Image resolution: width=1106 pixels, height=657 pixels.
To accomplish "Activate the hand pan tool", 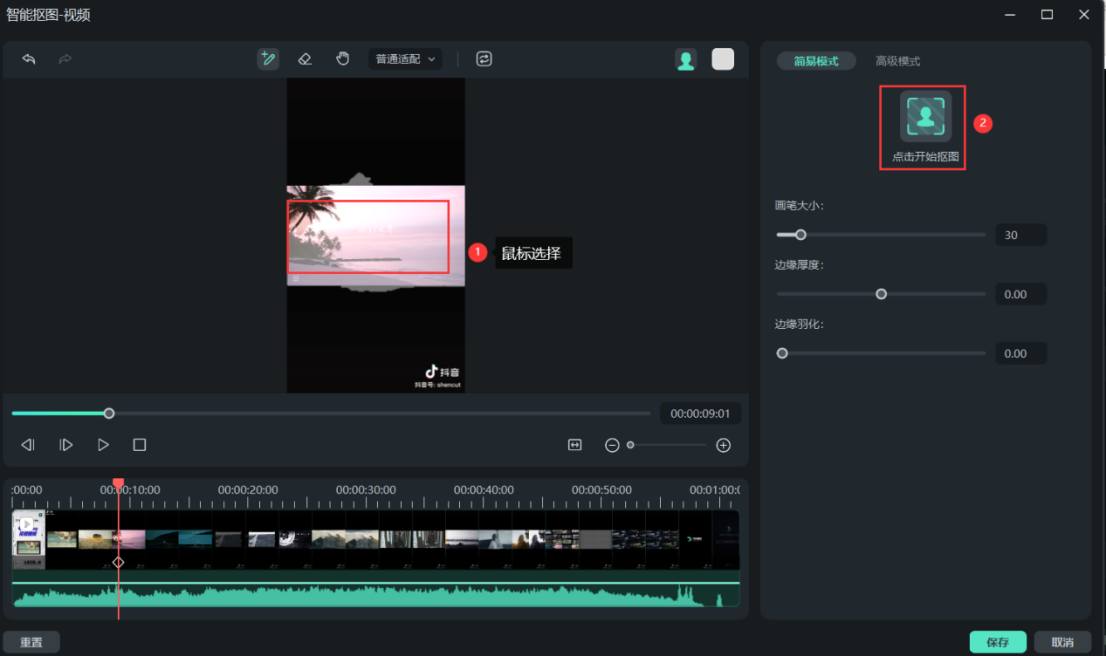I will coord(343,59).
